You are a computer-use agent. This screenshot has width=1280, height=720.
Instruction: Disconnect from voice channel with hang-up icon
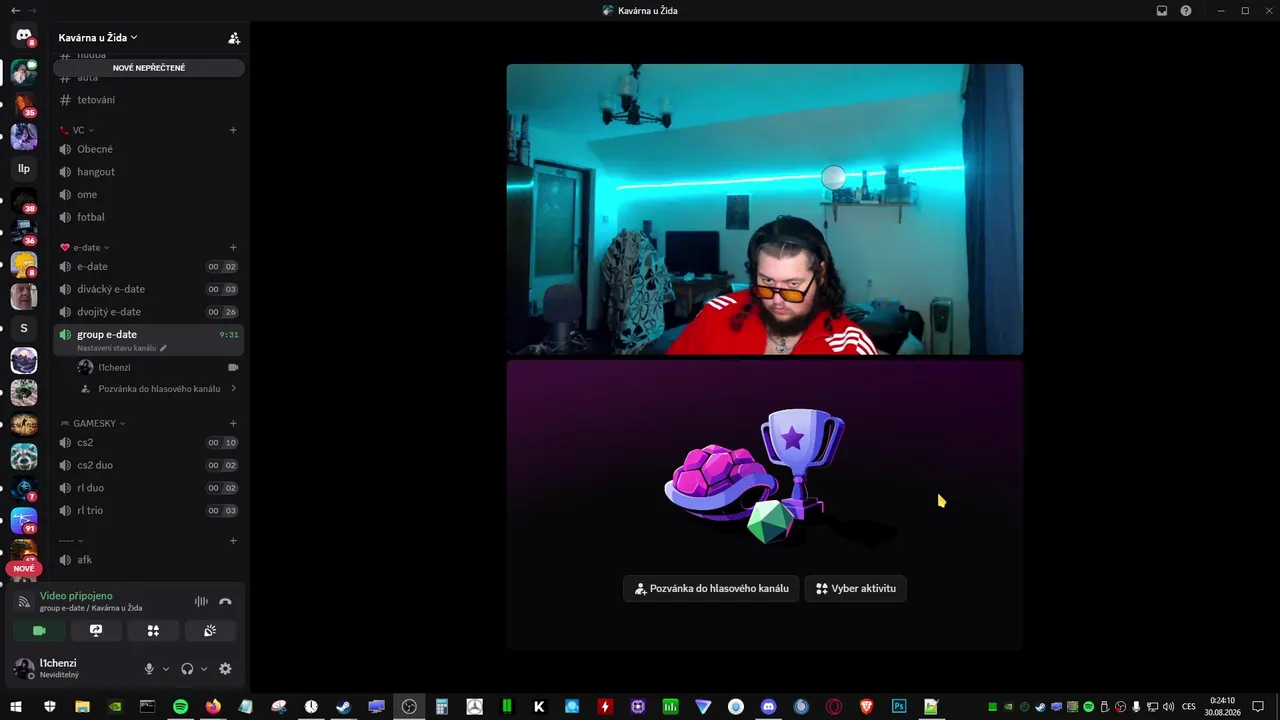(x=225, y=602)
